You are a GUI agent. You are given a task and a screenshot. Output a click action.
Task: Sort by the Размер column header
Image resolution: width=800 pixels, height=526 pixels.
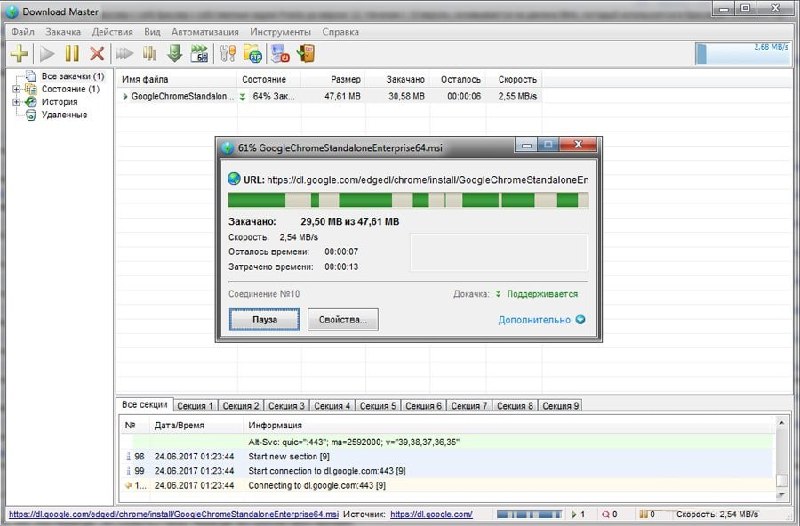pyautogui.click(x=333, y=80)
